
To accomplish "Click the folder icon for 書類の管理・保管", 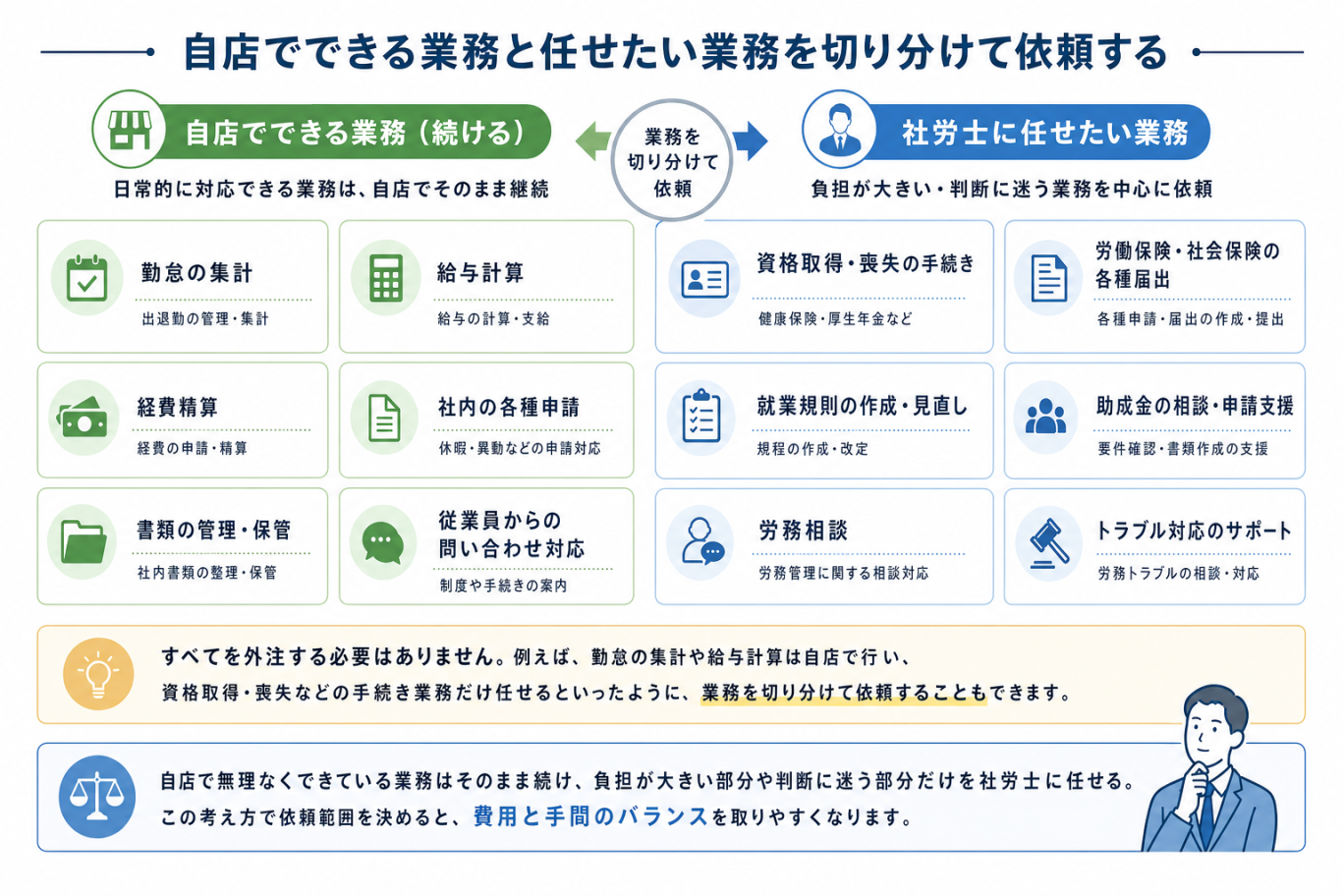I will [x=84, y=541].
